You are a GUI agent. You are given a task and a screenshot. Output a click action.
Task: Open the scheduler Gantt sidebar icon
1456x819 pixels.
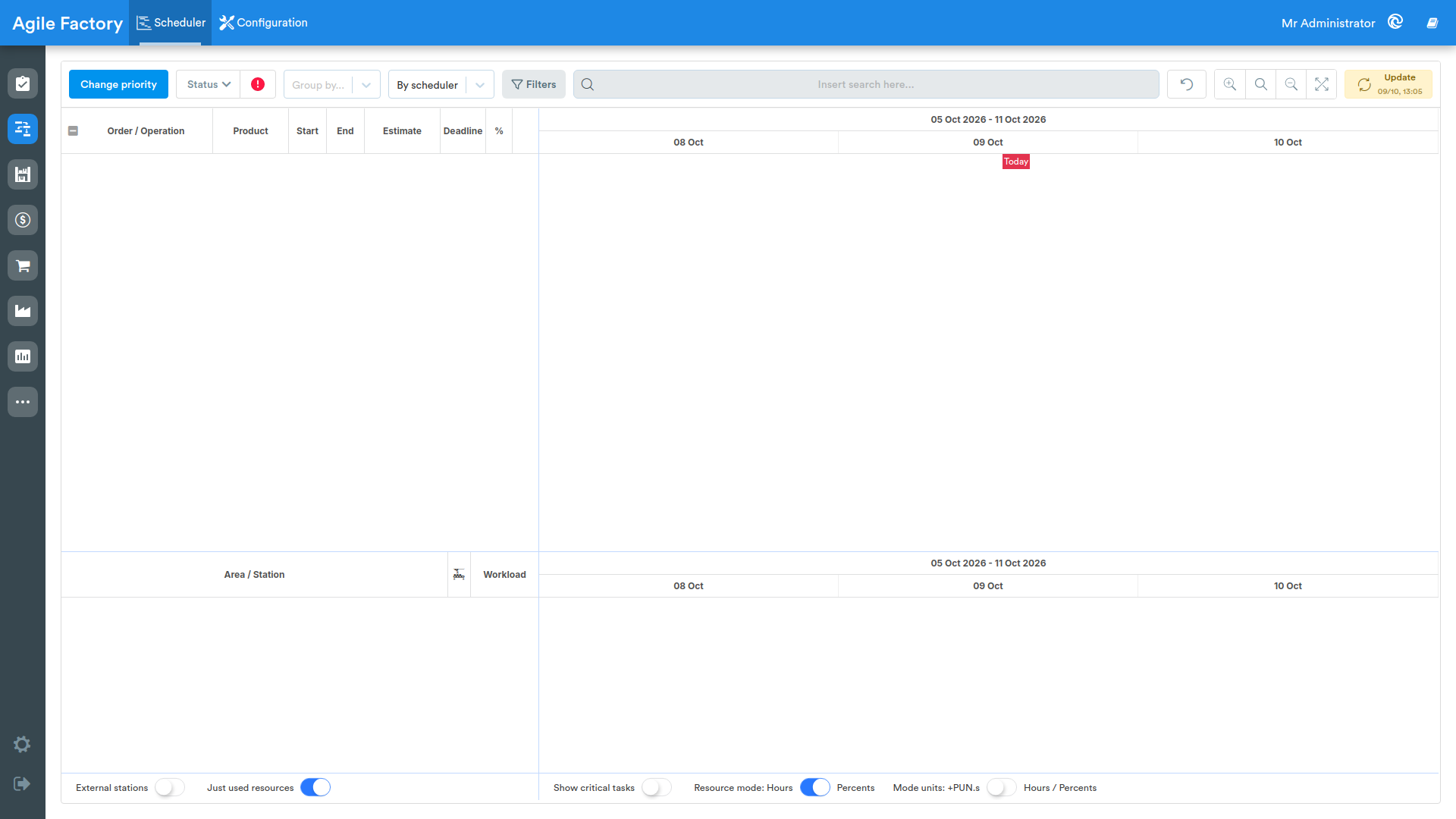tap(23, 129)
